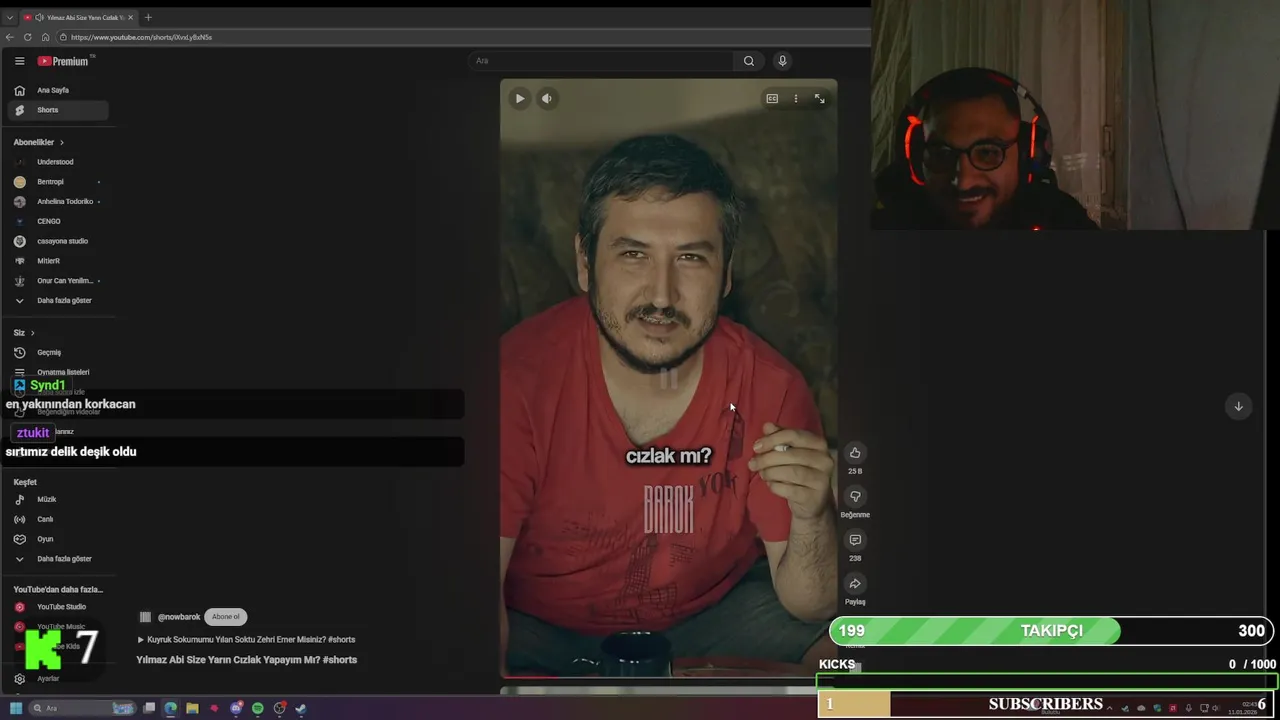Subscribe with Abone ol button
This screenshot has width=1280, height=720.
tap(226, 617)
